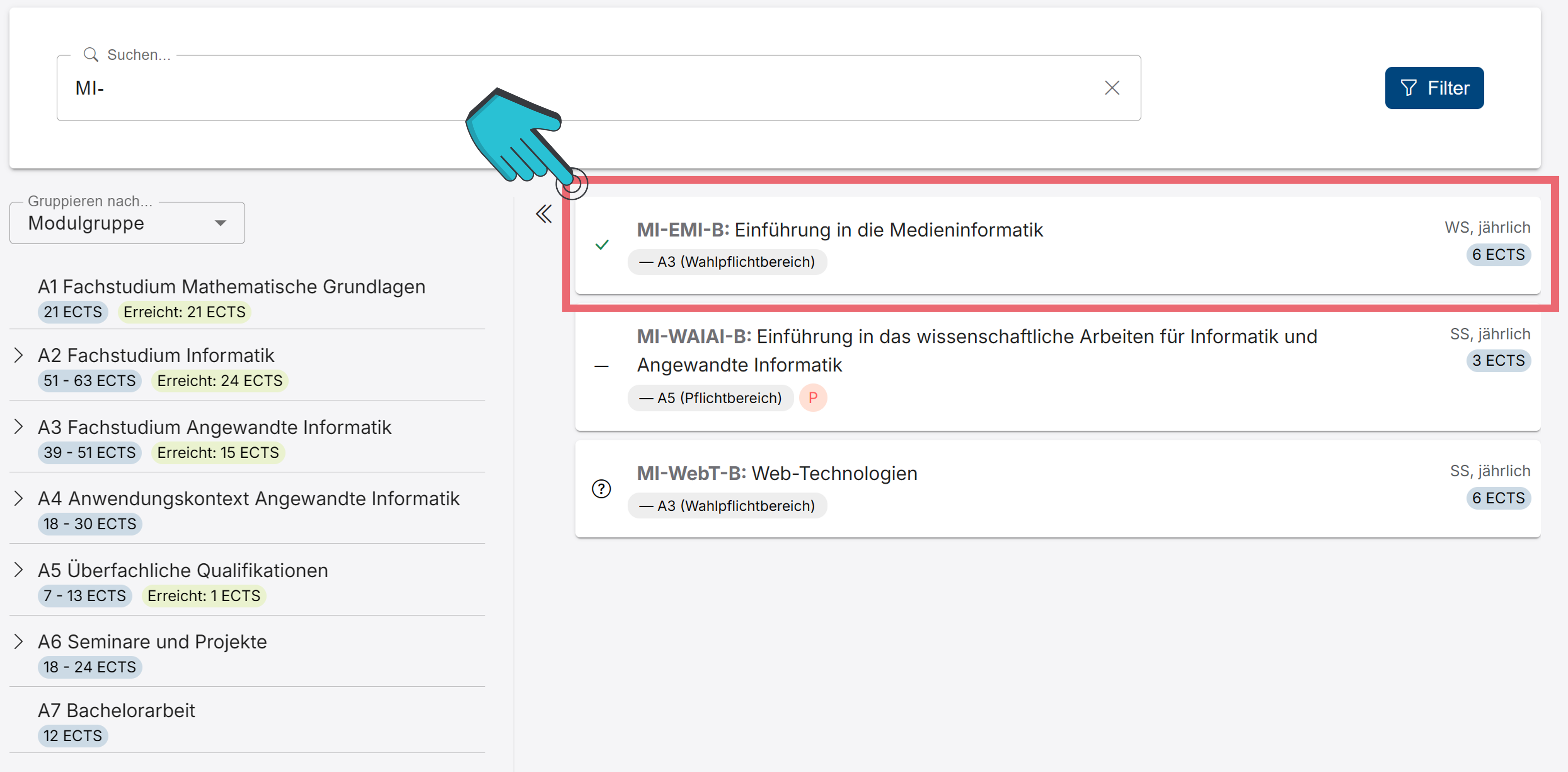Click '21 ECTS' badge under A1
This screenshot has width=1568, height=772.
(72, 312)
